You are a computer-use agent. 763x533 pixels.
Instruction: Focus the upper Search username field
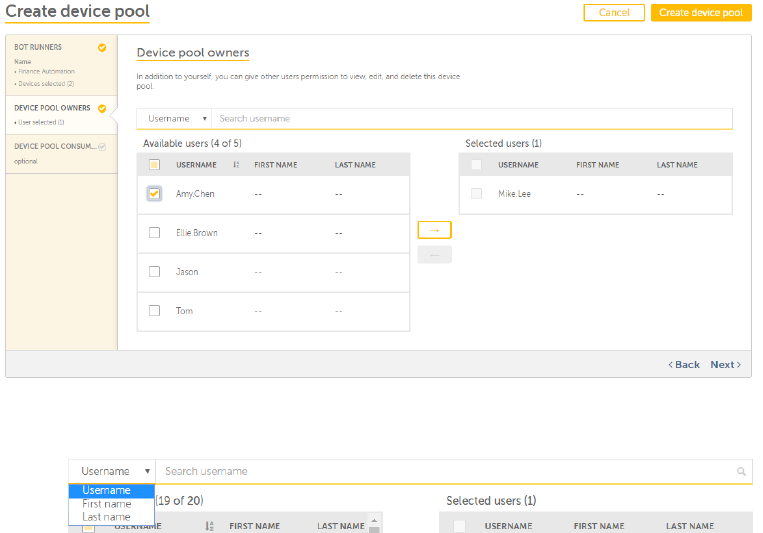(470, 119)
